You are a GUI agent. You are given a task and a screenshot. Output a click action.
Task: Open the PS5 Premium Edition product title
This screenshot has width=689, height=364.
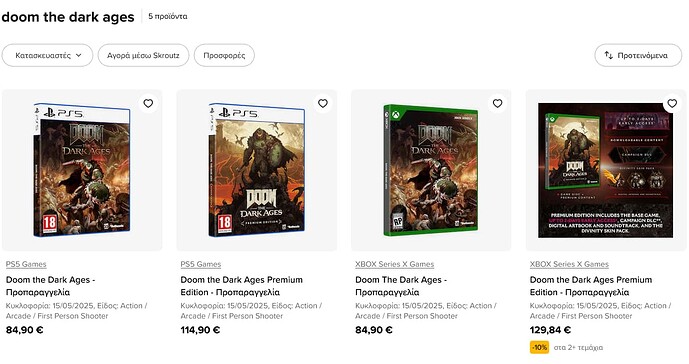pyautogui.click(x=242, y=286)
